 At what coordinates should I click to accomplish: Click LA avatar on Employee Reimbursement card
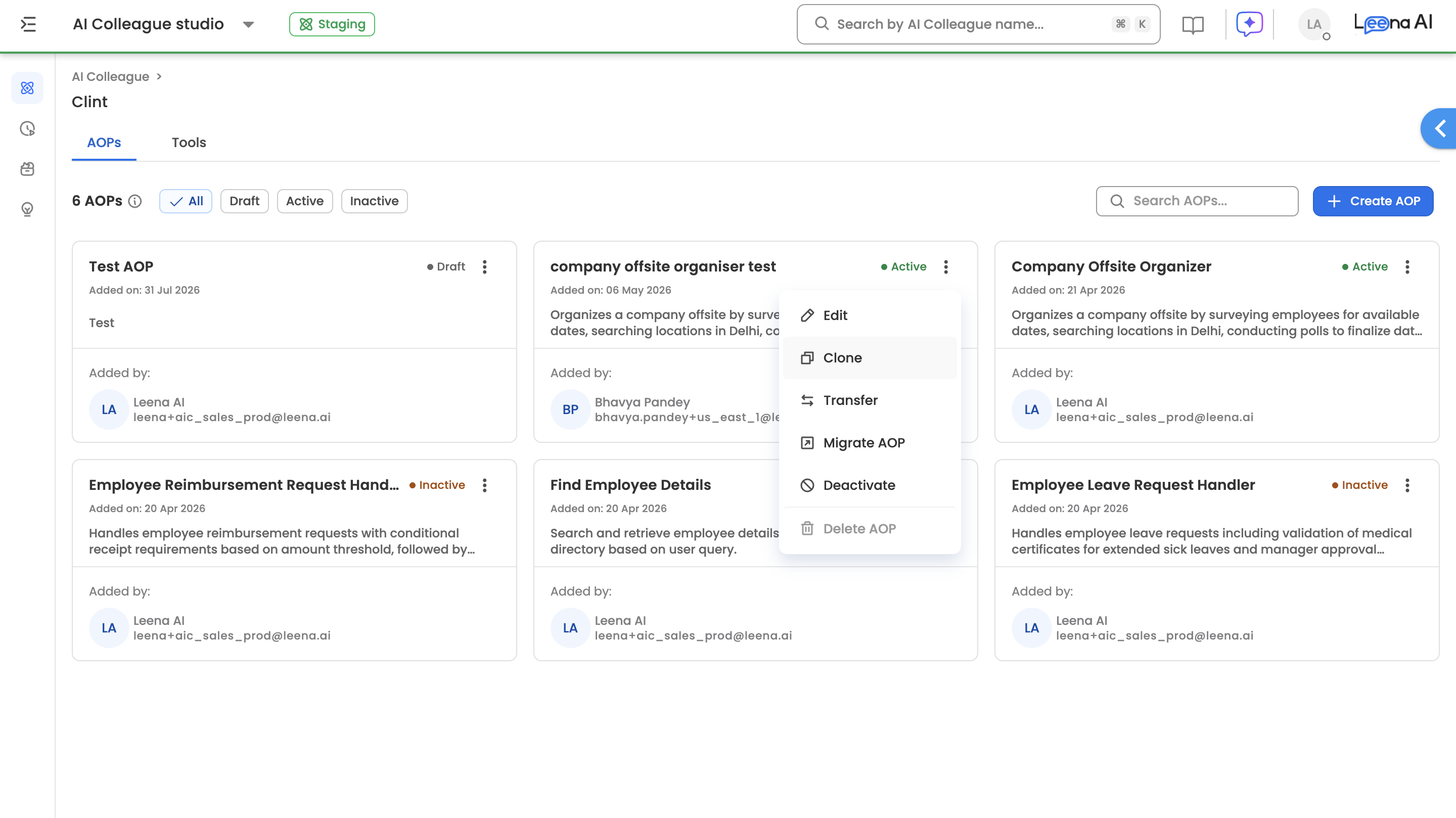pyautogui.click(x=109, y=628)
